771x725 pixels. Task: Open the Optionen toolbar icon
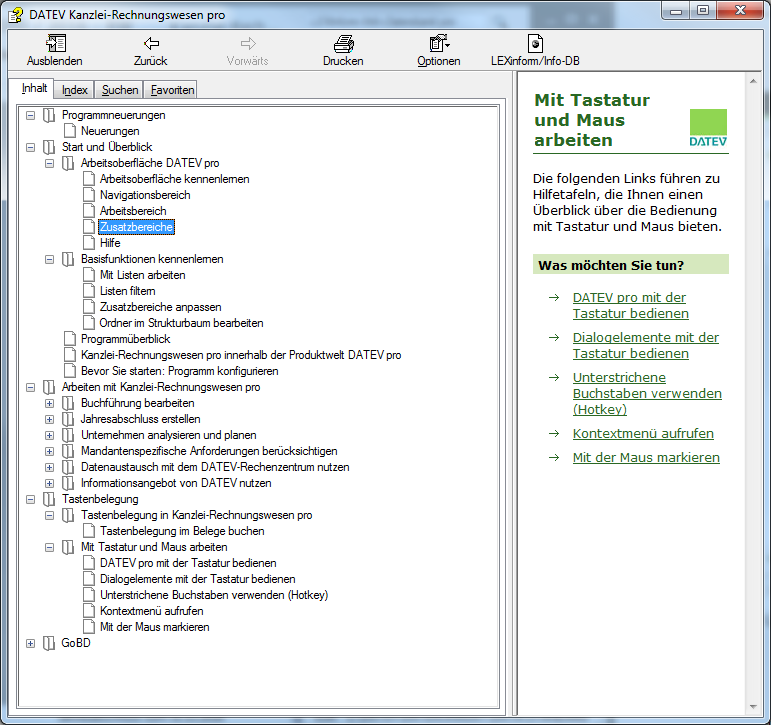coord(439,43)
